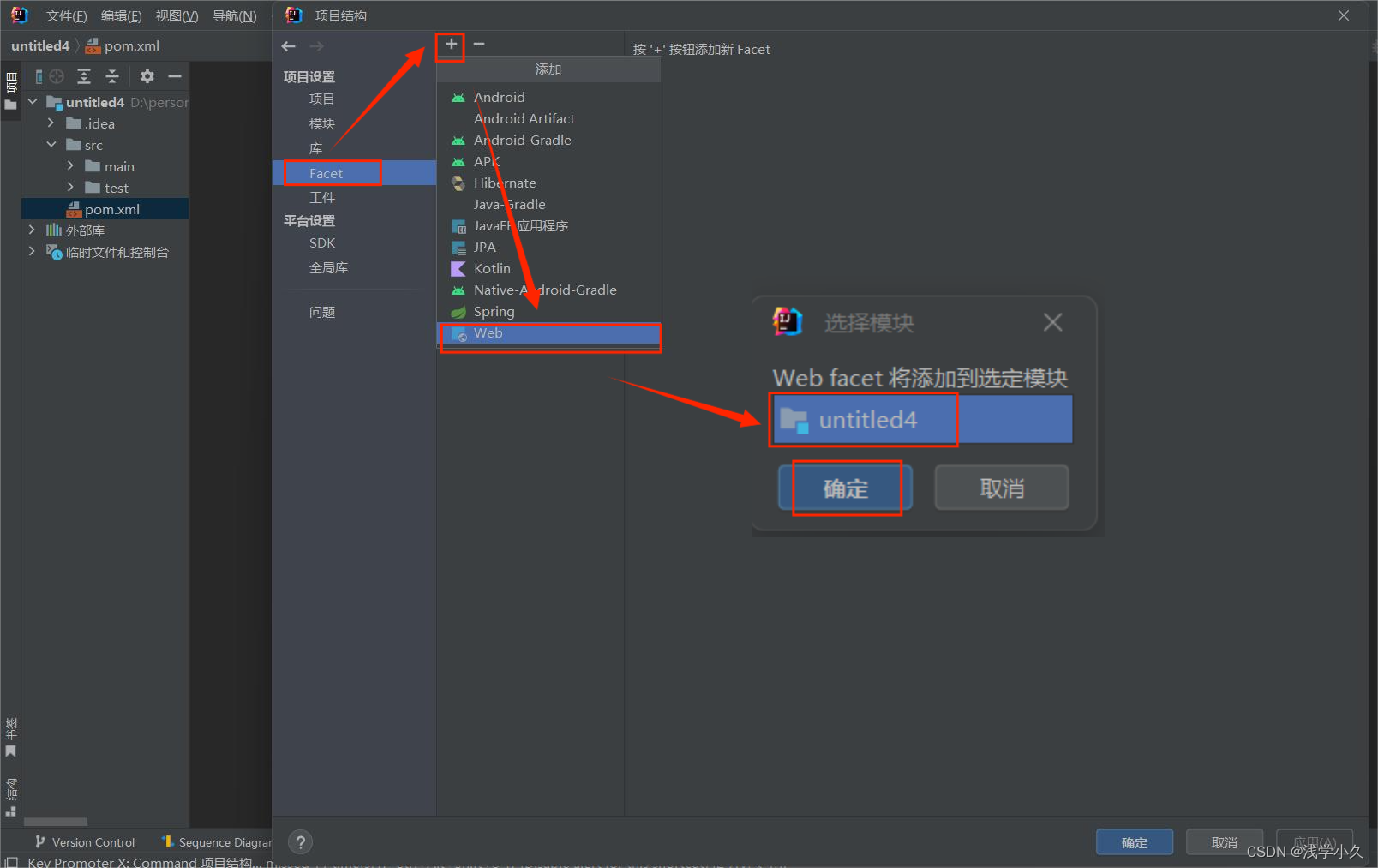The image size is (1378, 868).
Task: Click 确定 at bottom of Project Structure
Action: (1135, 842)
